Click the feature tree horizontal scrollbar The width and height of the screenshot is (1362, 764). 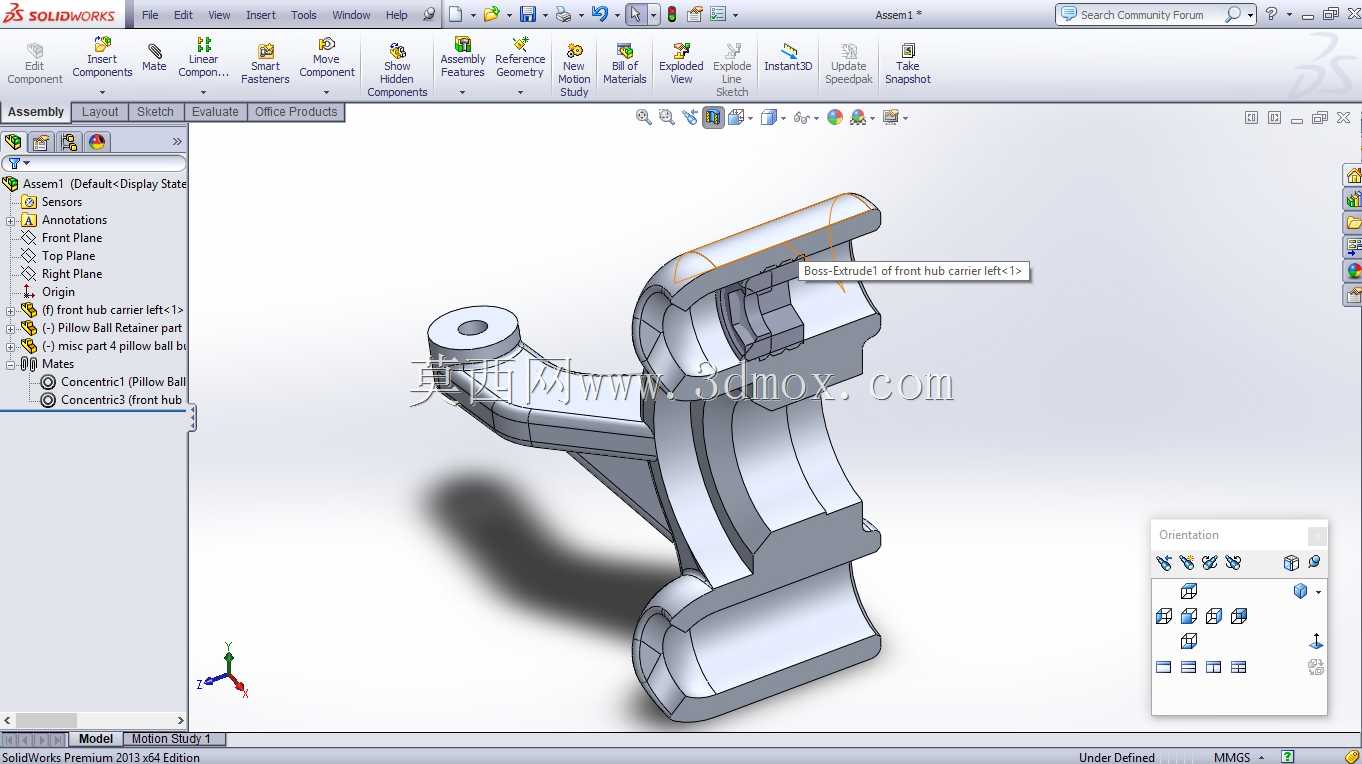pos(94,720)
